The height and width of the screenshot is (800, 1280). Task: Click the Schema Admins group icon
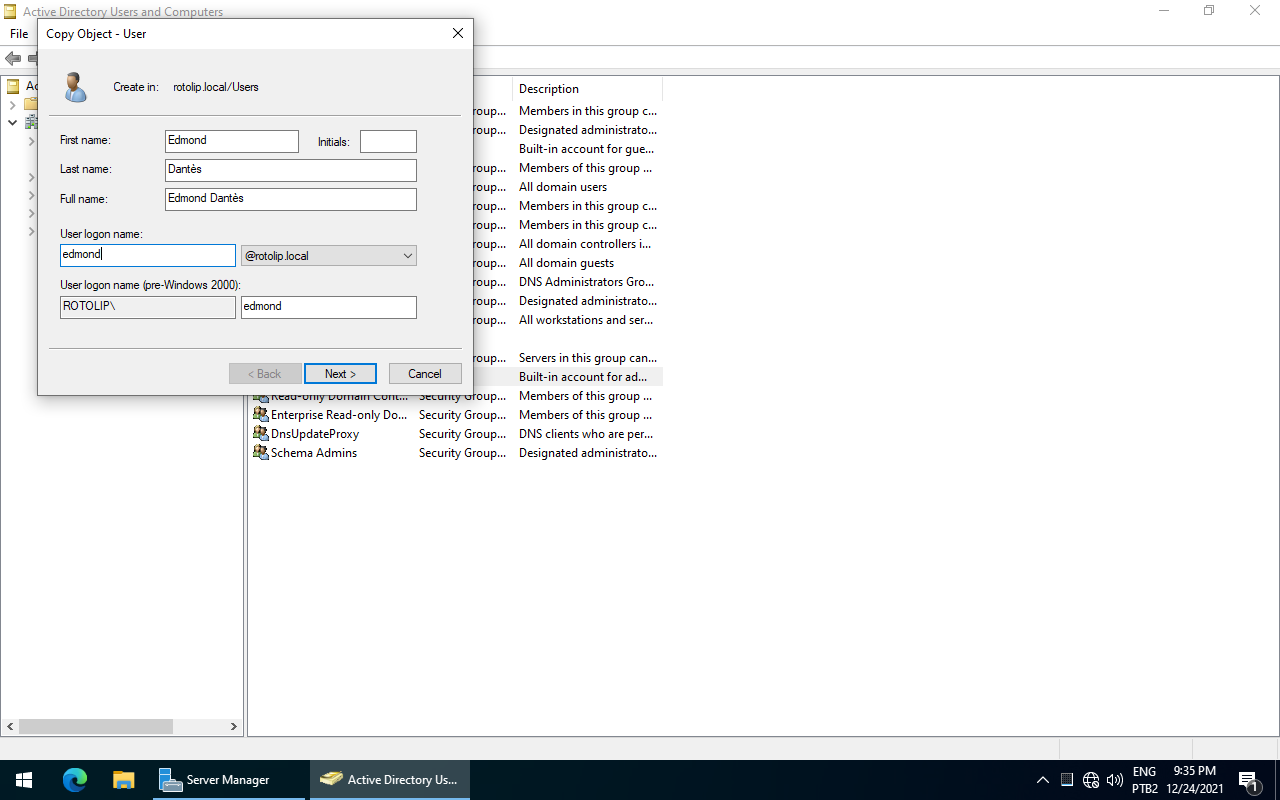click(x=260, y=453)
